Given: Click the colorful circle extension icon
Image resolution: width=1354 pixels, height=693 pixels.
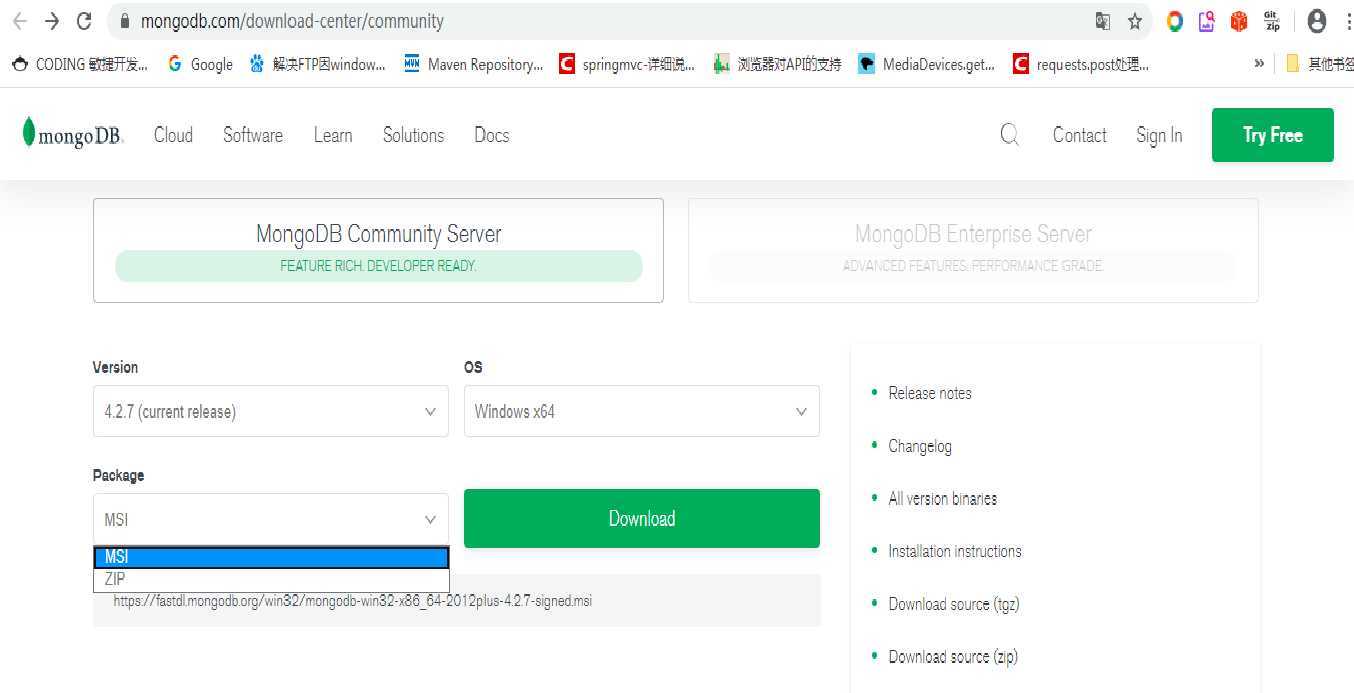Looking at the screenshot, I should click(x=1175, y=21).
